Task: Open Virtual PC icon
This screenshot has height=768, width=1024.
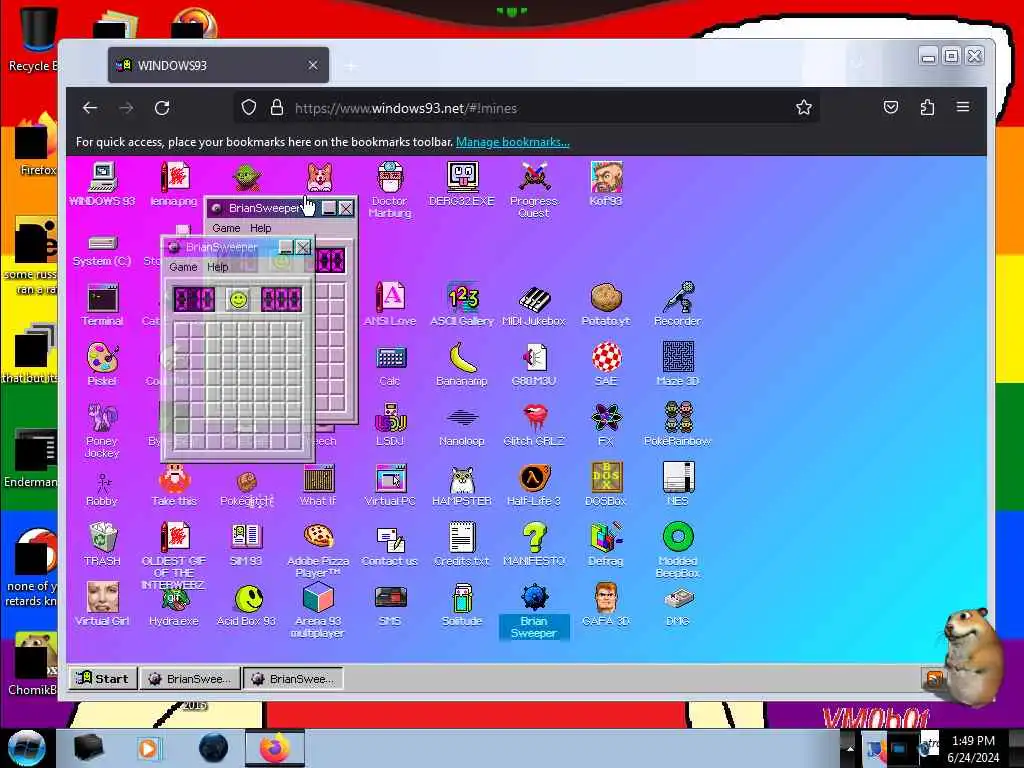Action: tap(390, 485)
